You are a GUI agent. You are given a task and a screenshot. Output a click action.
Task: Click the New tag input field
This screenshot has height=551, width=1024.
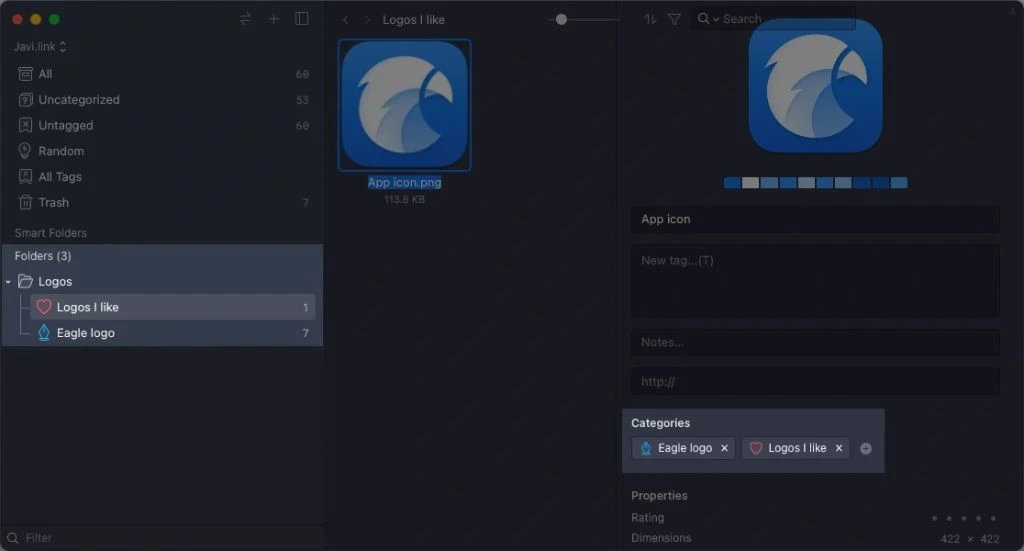click(x=814, y=280)
